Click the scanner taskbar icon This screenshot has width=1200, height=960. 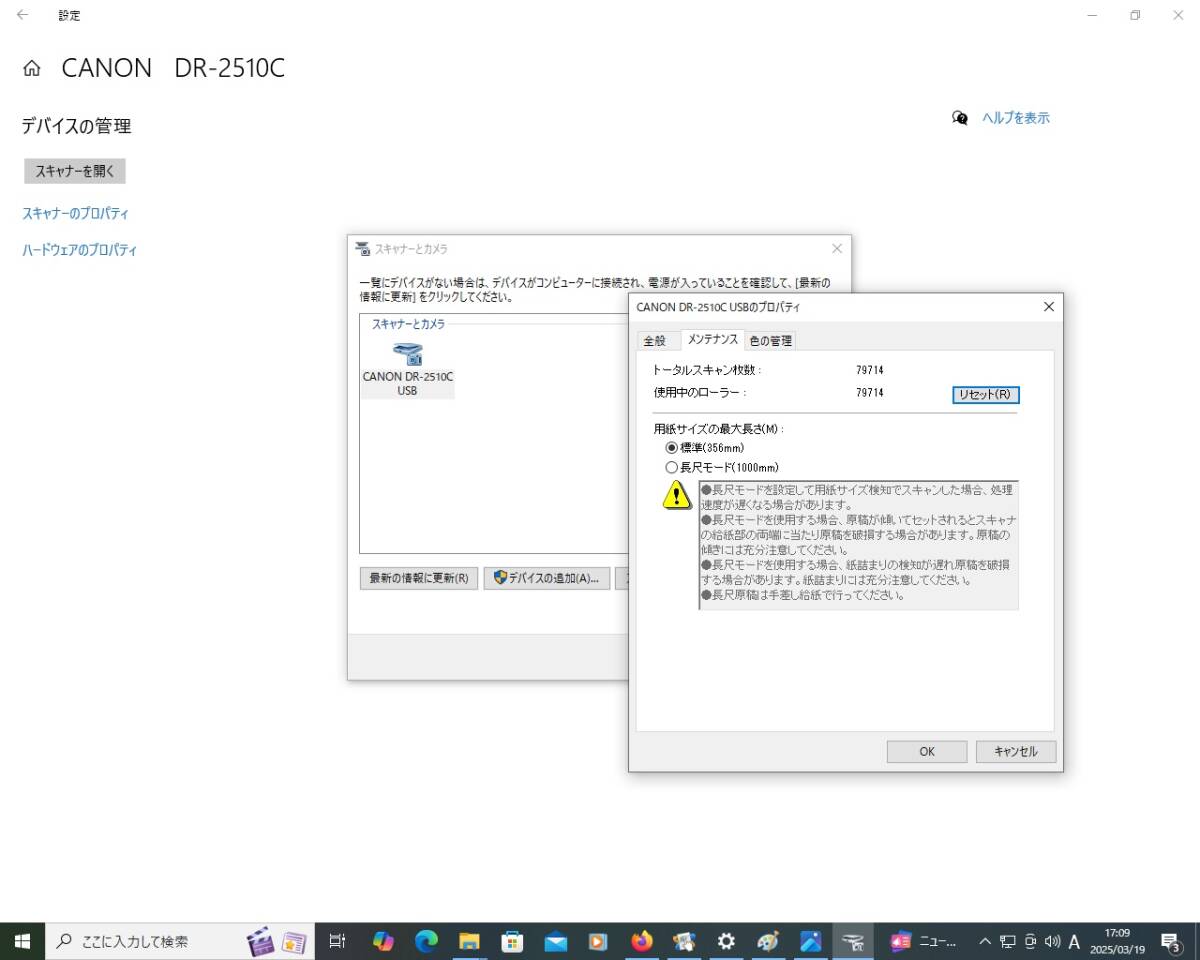(x=853, y=941)
